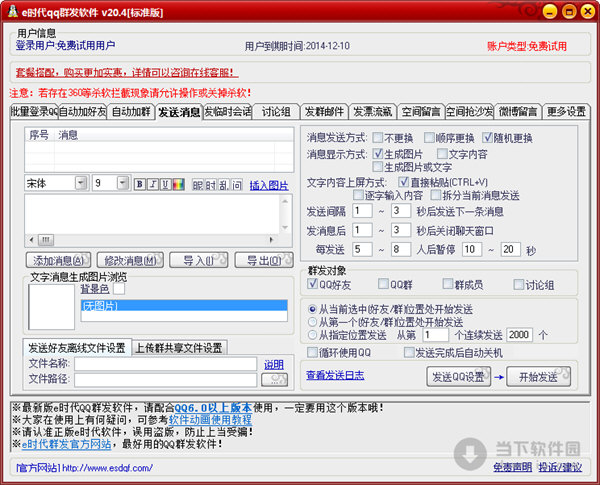Open 查看发送日志 link
This screenshot has width=600, height=485.
click(335, 376)
